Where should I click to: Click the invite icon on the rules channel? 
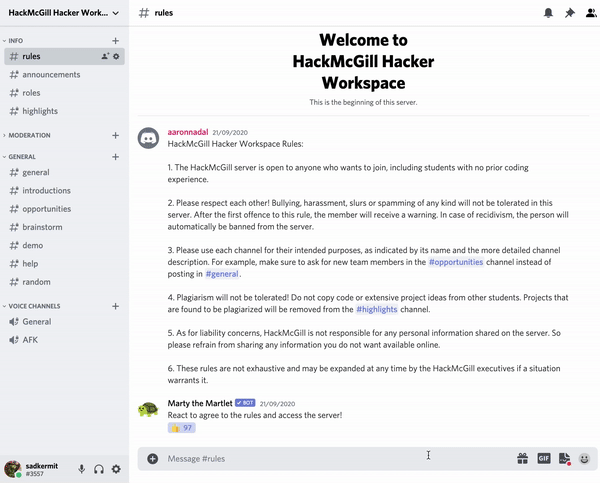105,57
